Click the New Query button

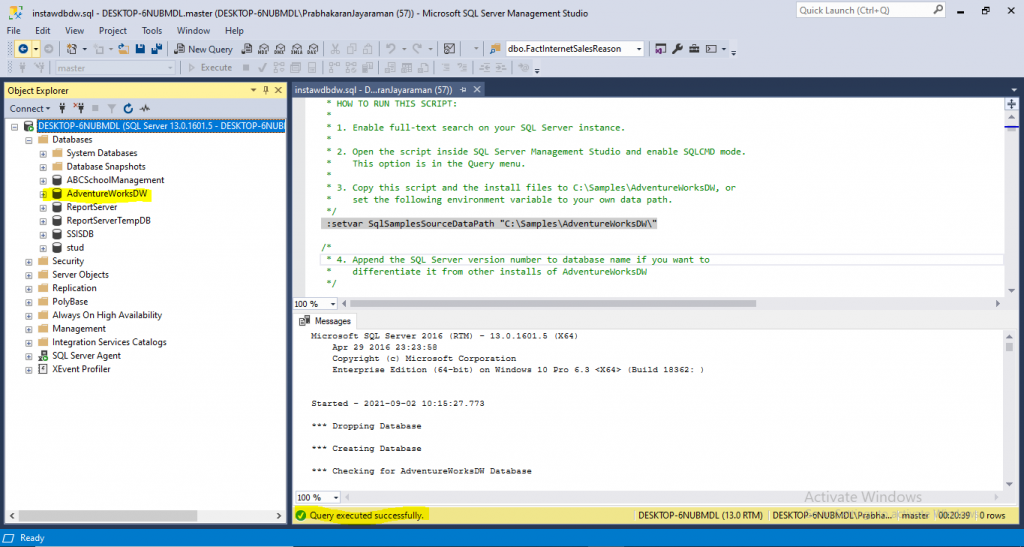203,49
